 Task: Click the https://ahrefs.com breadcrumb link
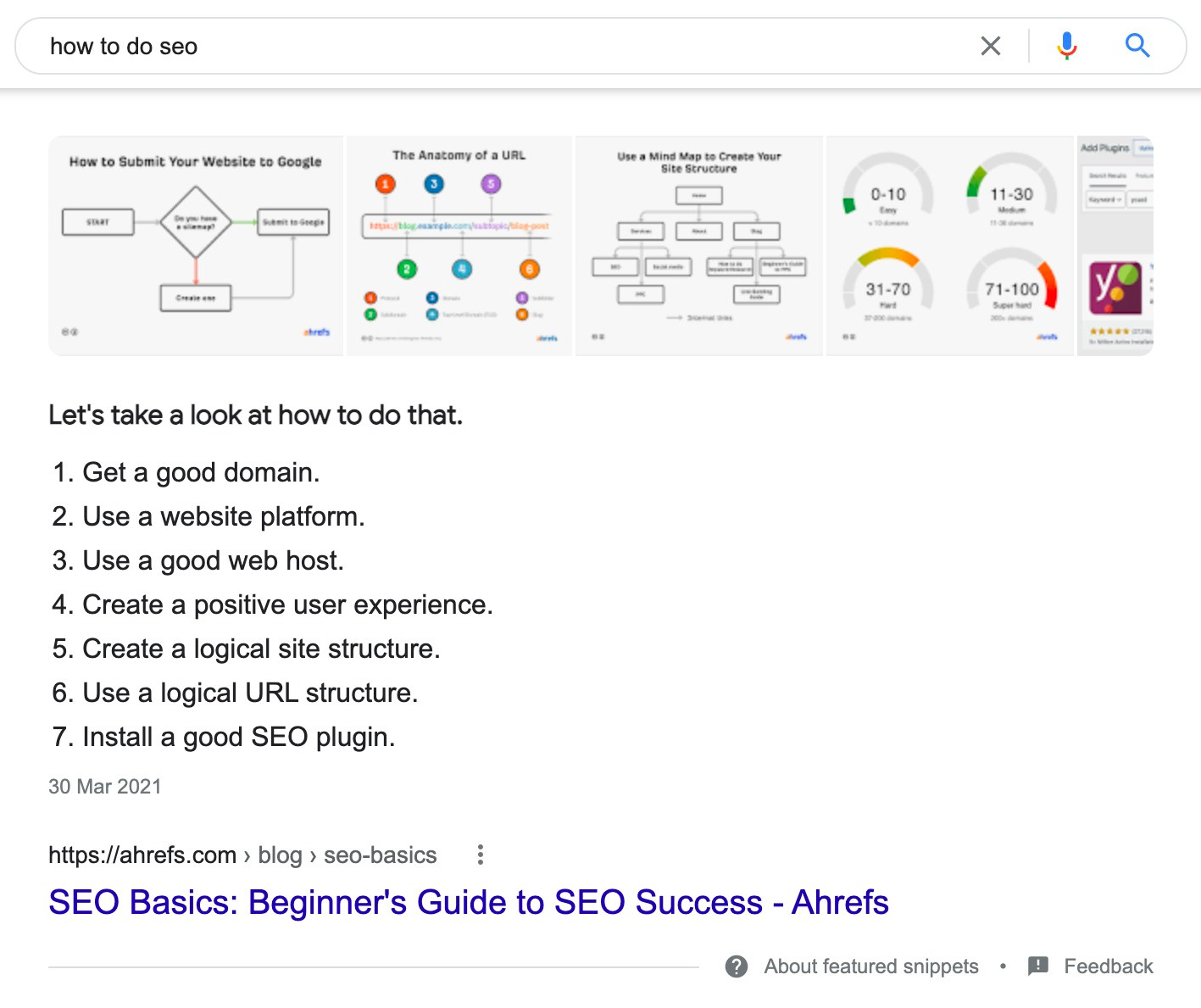pos(142,855)
